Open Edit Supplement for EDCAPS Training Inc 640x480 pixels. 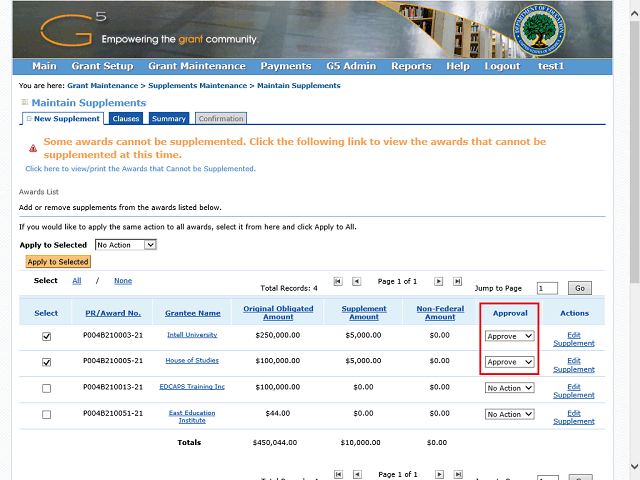(574, 391)
